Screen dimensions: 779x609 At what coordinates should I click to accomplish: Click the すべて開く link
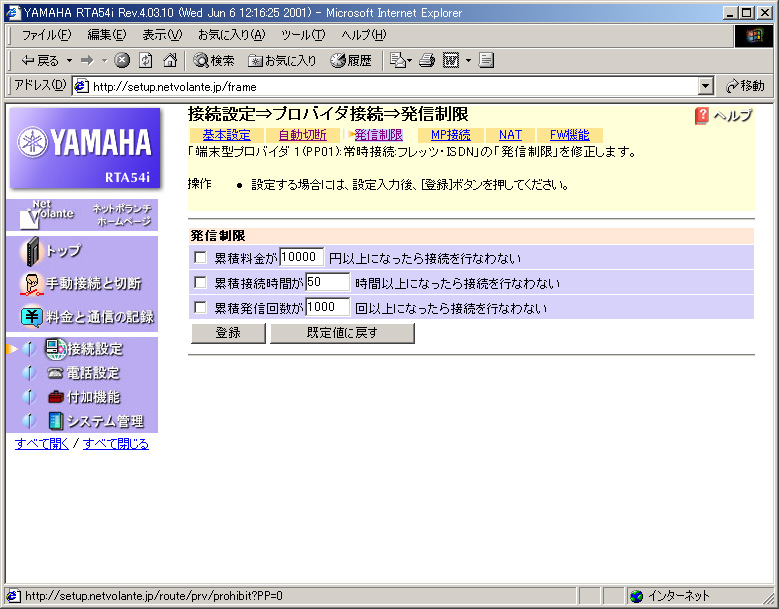tap(42, 444)
